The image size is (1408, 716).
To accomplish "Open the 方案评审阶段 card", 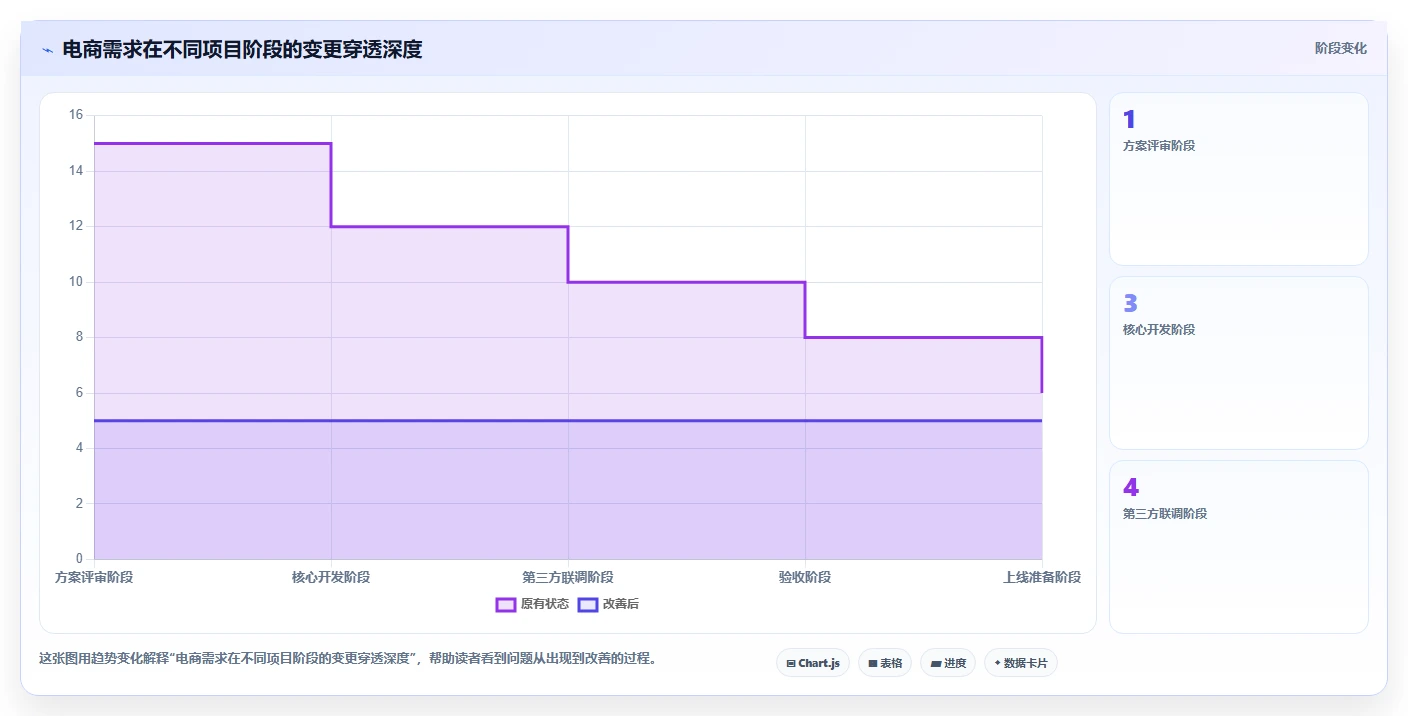I will coord(1239,179).
